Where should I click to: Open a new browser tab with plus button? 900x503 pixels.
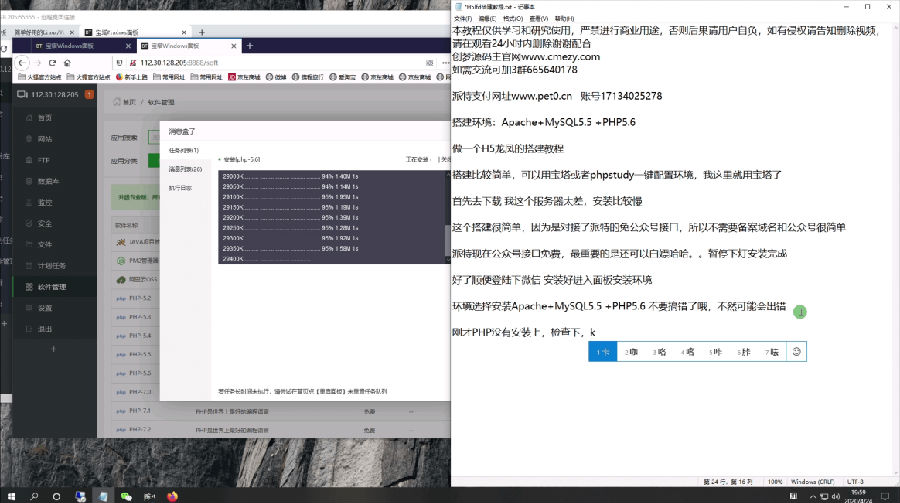point(249,45)
